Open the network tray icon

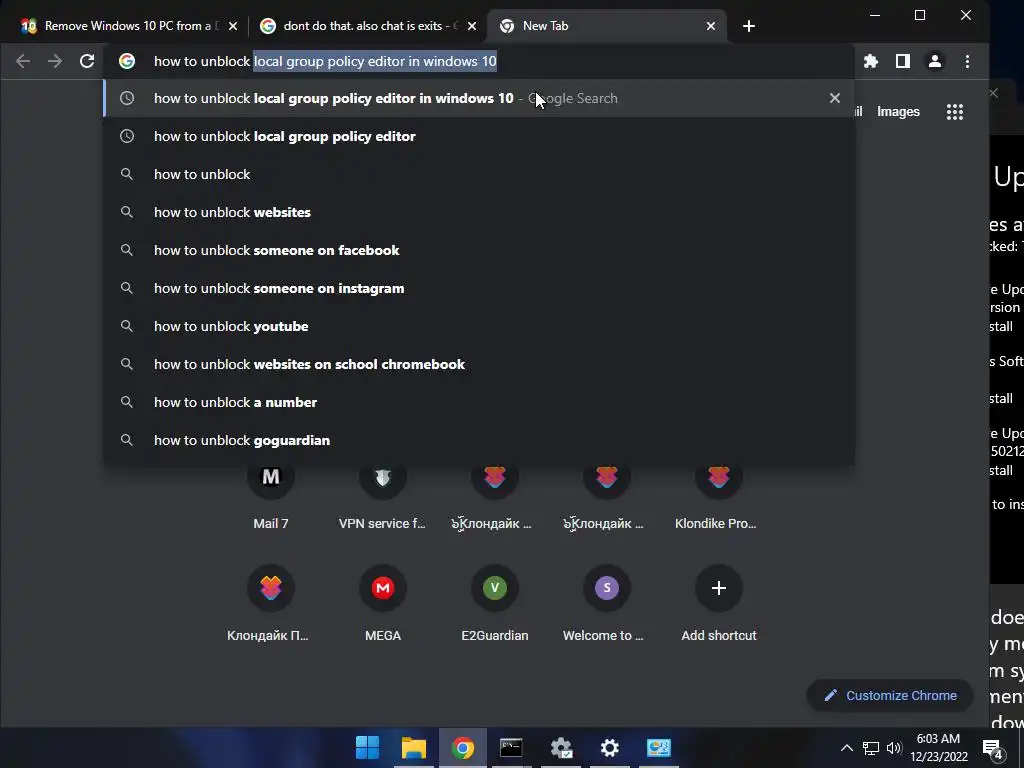point(871,748)
